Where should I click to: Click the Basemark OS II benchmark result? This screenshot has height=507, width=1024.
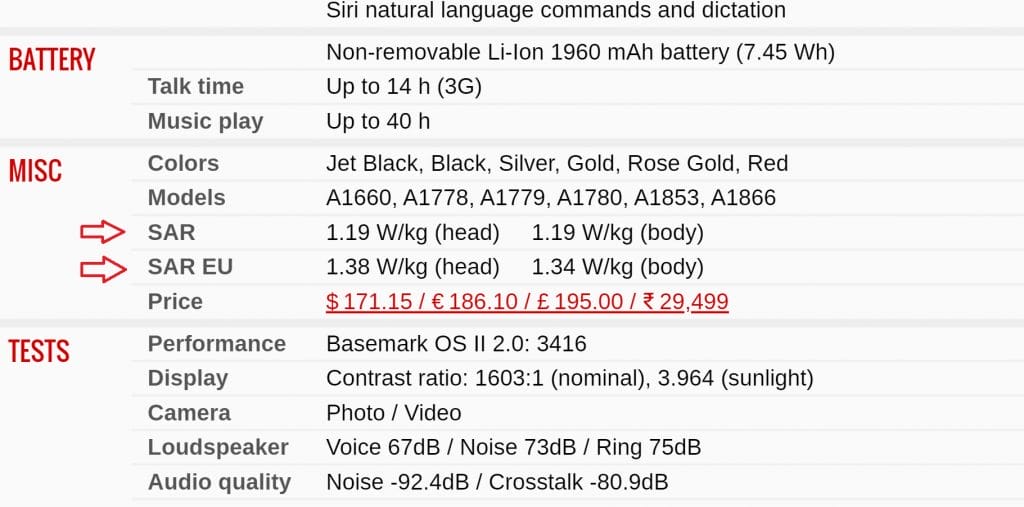coord(456,344)
